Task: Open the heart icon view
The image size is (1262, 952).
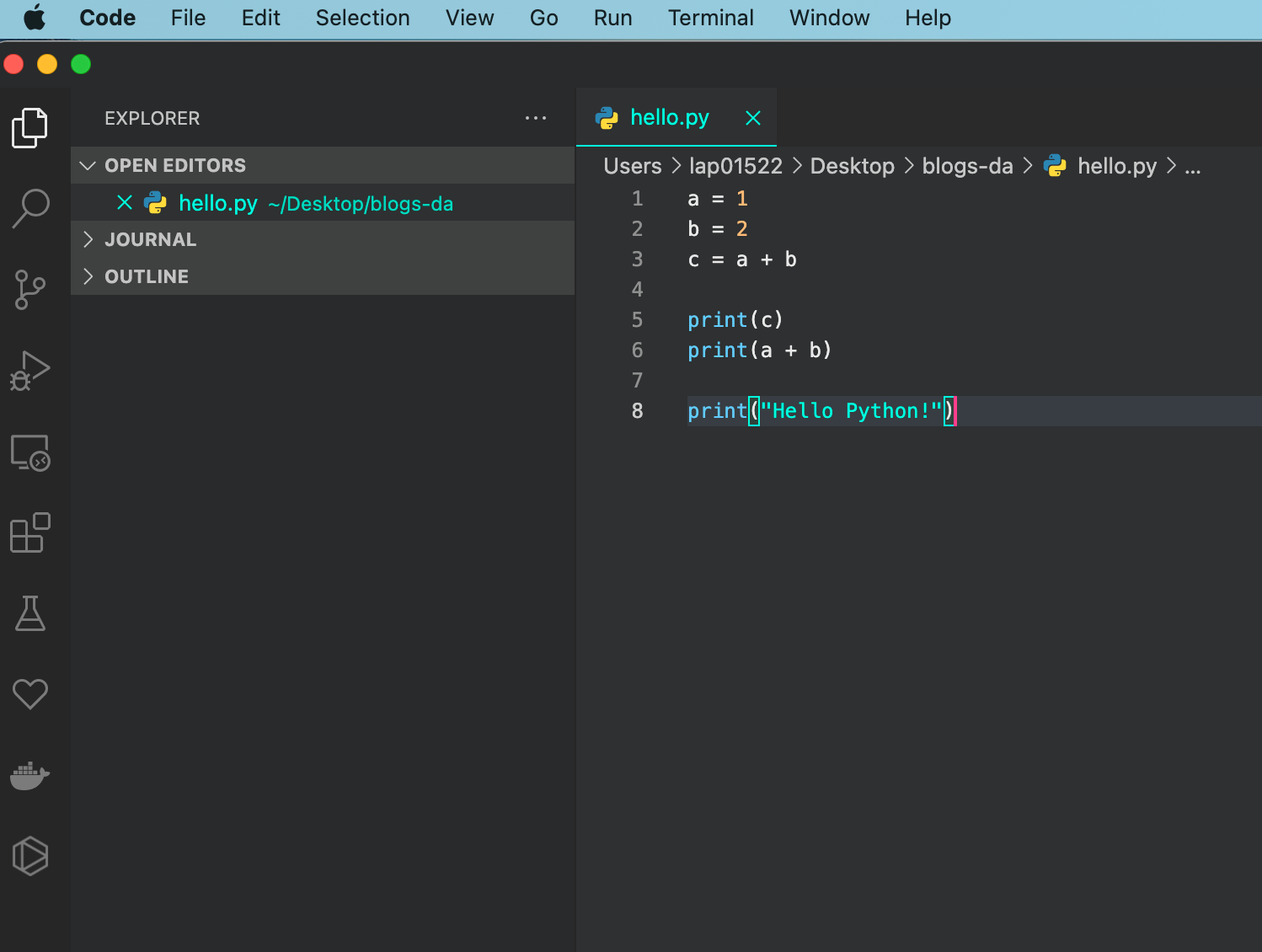Action: [x=30, y=694]
